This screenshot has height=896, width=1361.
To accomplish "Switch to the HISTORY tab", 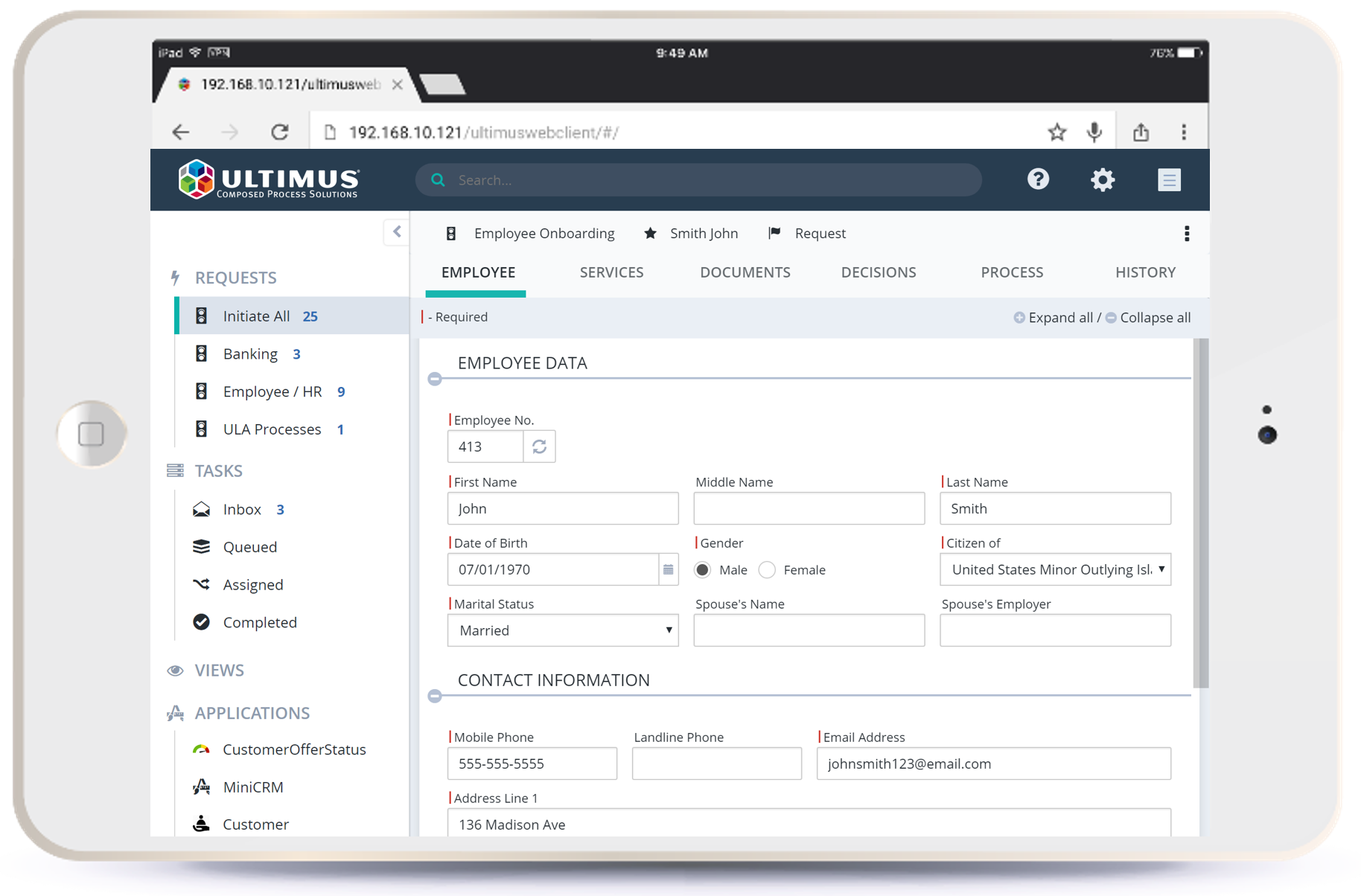I will (x=1145, y=272).
